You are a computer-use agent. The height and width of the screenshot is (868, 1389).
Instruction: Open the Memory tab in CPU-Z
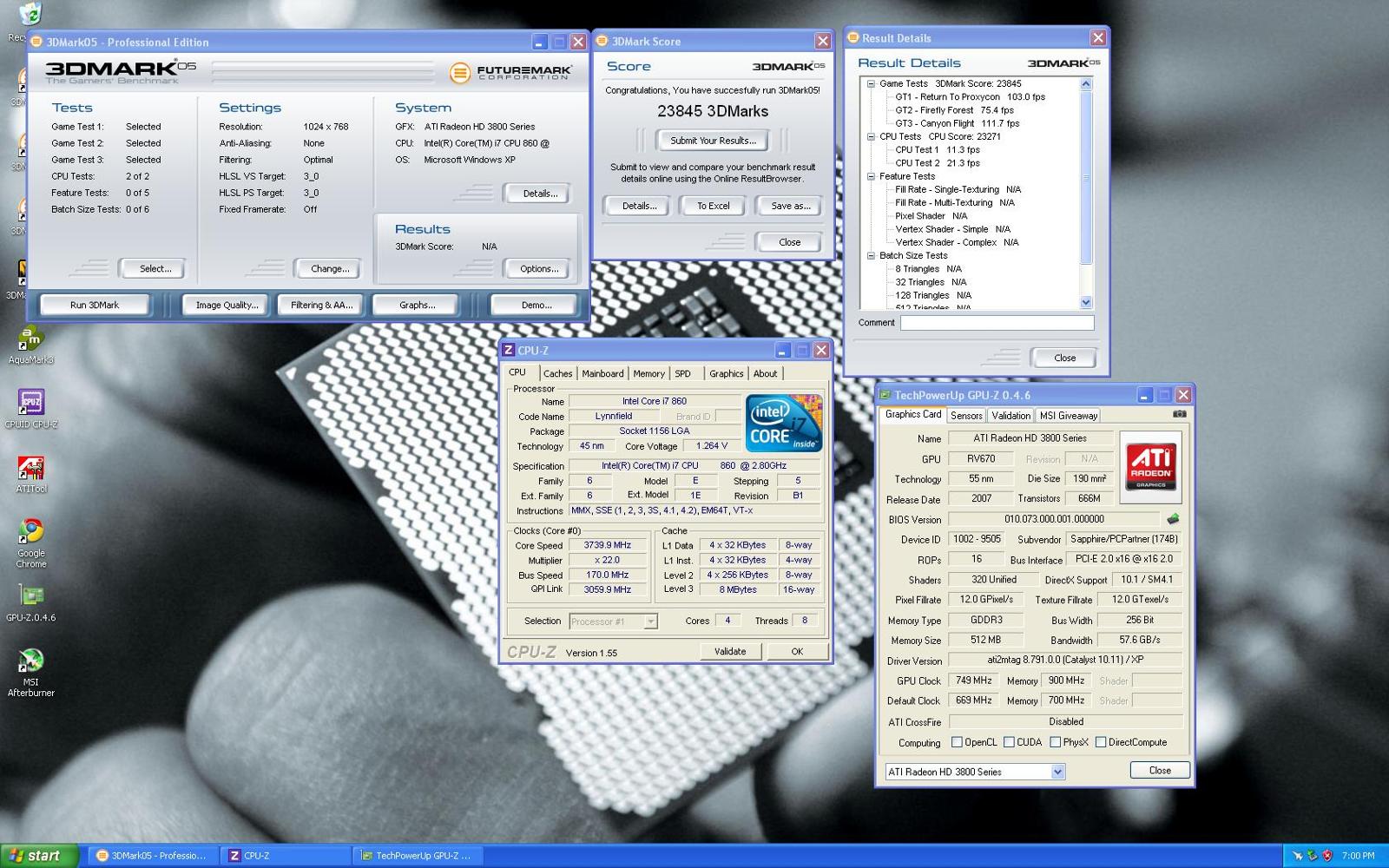pyautogui.click(x=648, y=373)
